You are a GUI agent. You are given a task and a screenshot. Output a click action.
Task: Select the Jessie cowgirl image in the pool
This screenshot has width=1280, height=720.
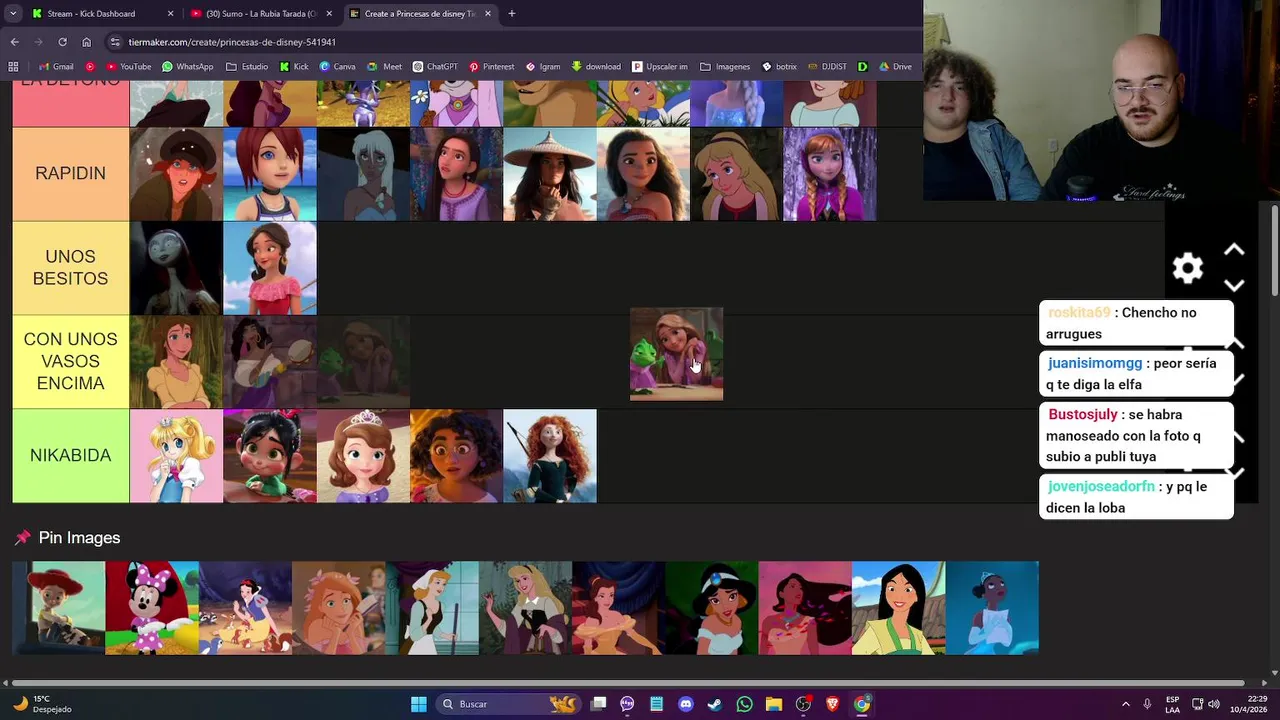point(58,608)
